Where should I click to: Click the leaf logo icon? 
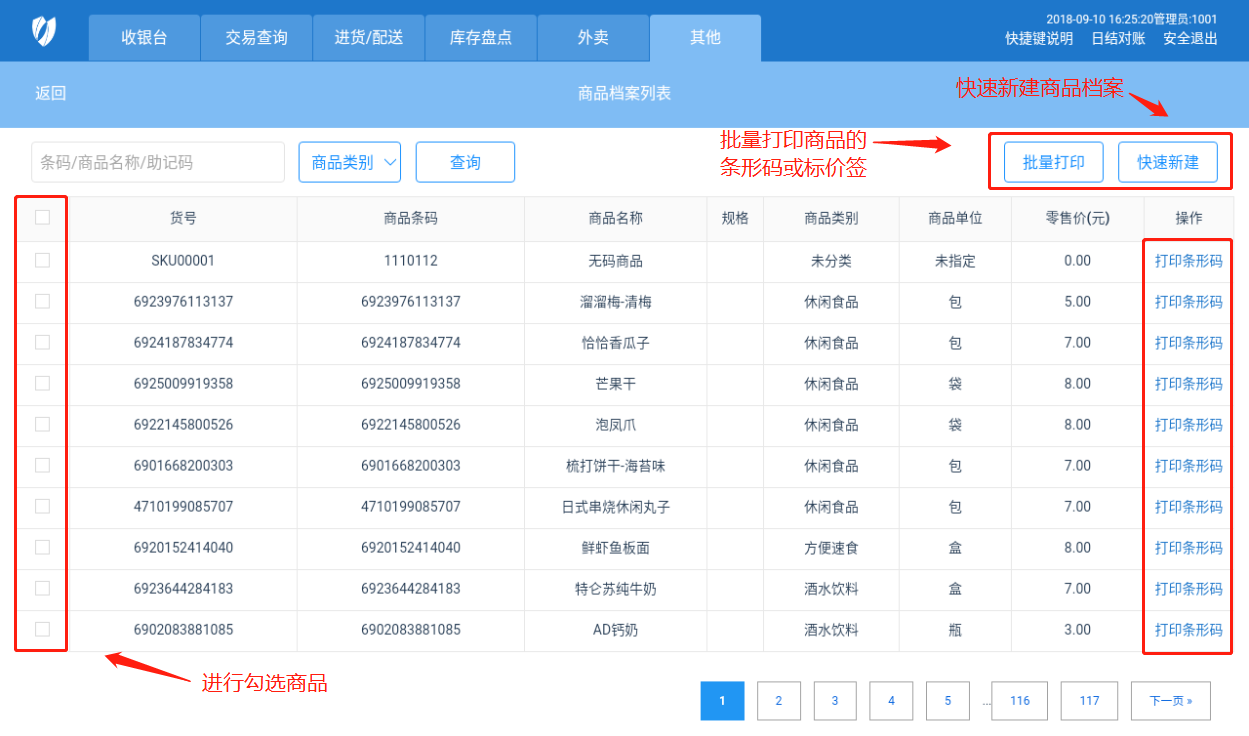coord(44,31)
